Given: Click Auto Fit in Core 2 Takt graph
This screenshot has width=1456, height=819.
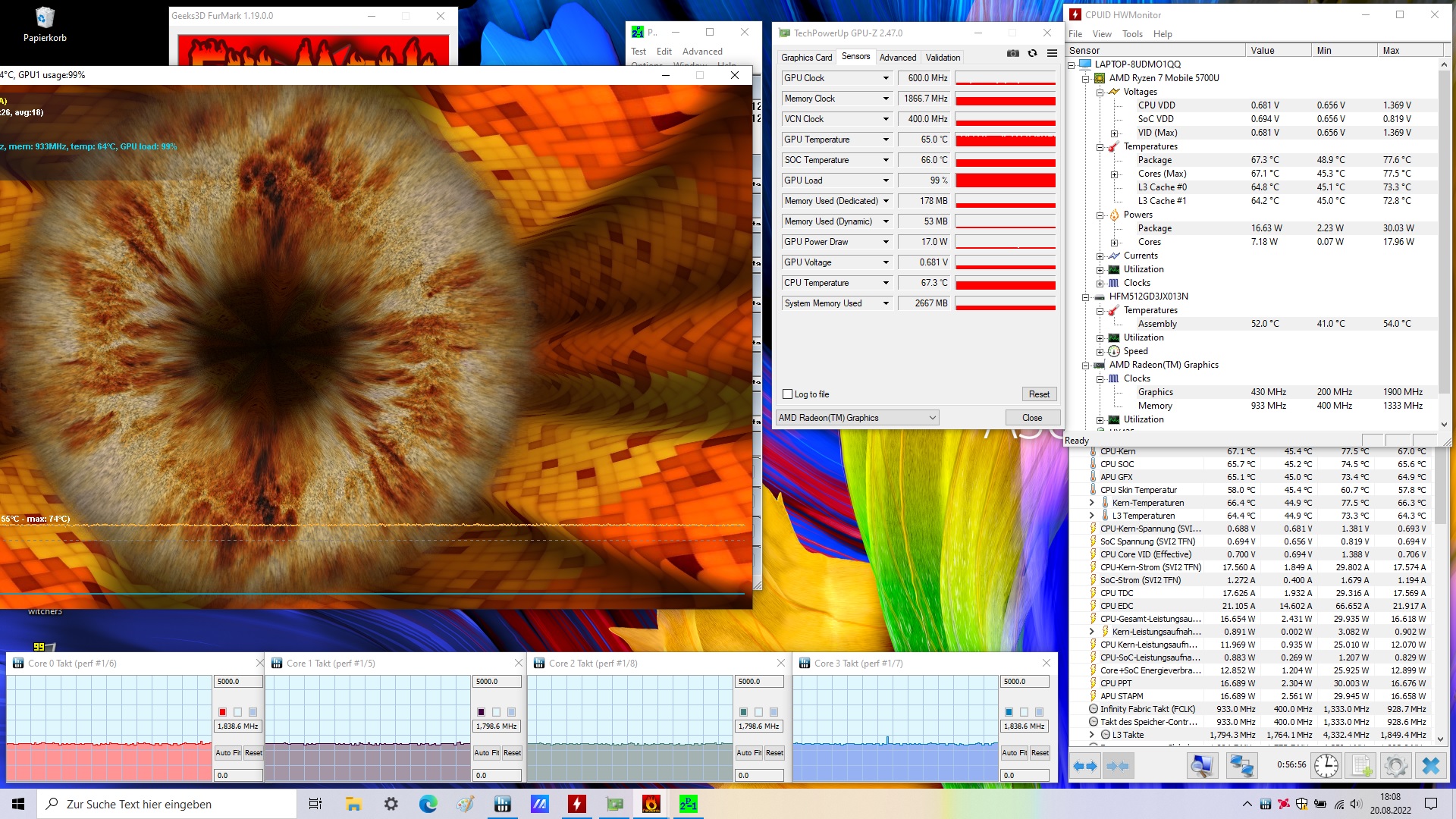Looking at the screenshot, I should click(x=748, y=753).
